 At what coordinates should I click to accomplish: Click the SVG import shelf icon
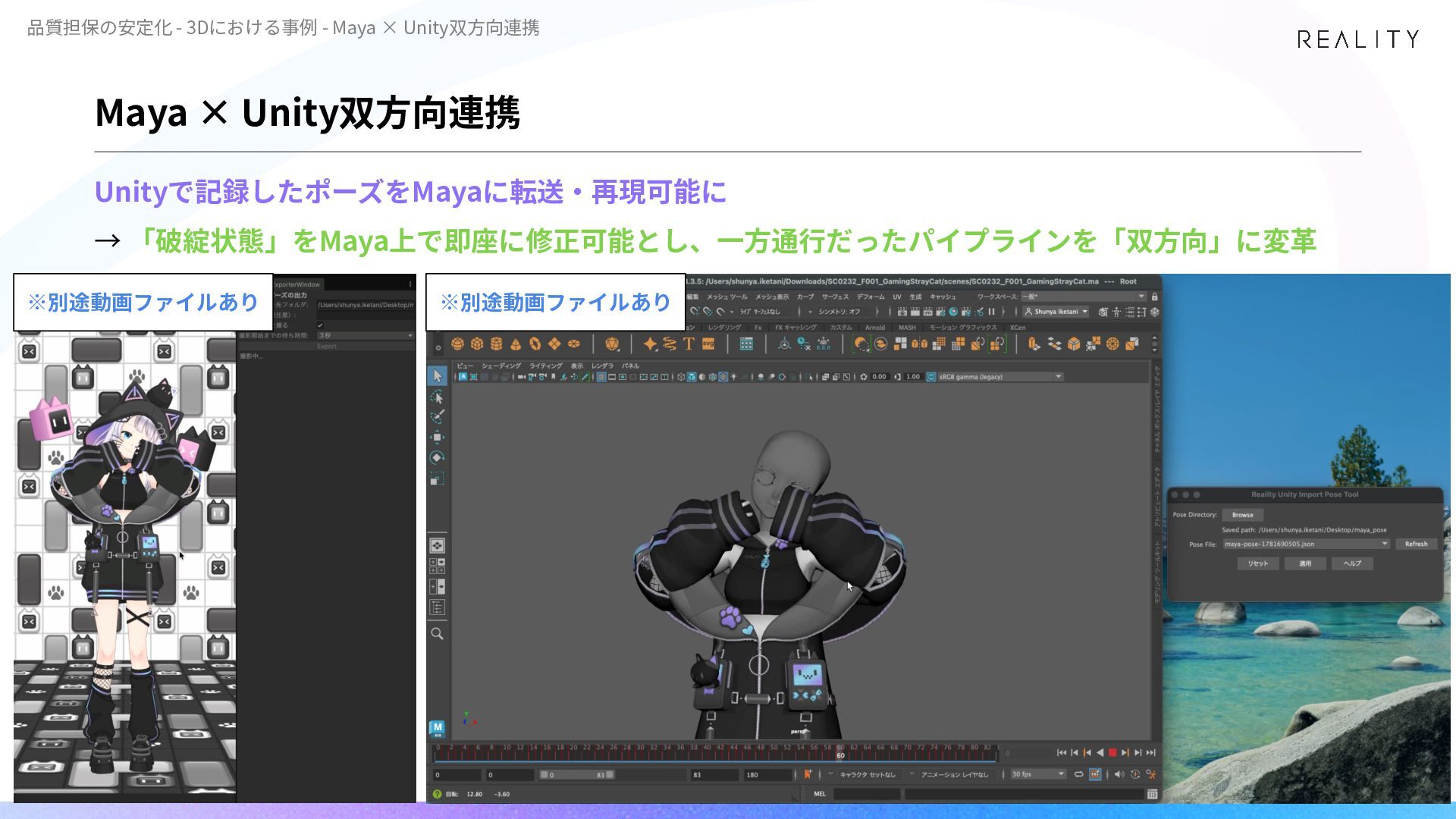pyautogui.click(x=708, y=344)
